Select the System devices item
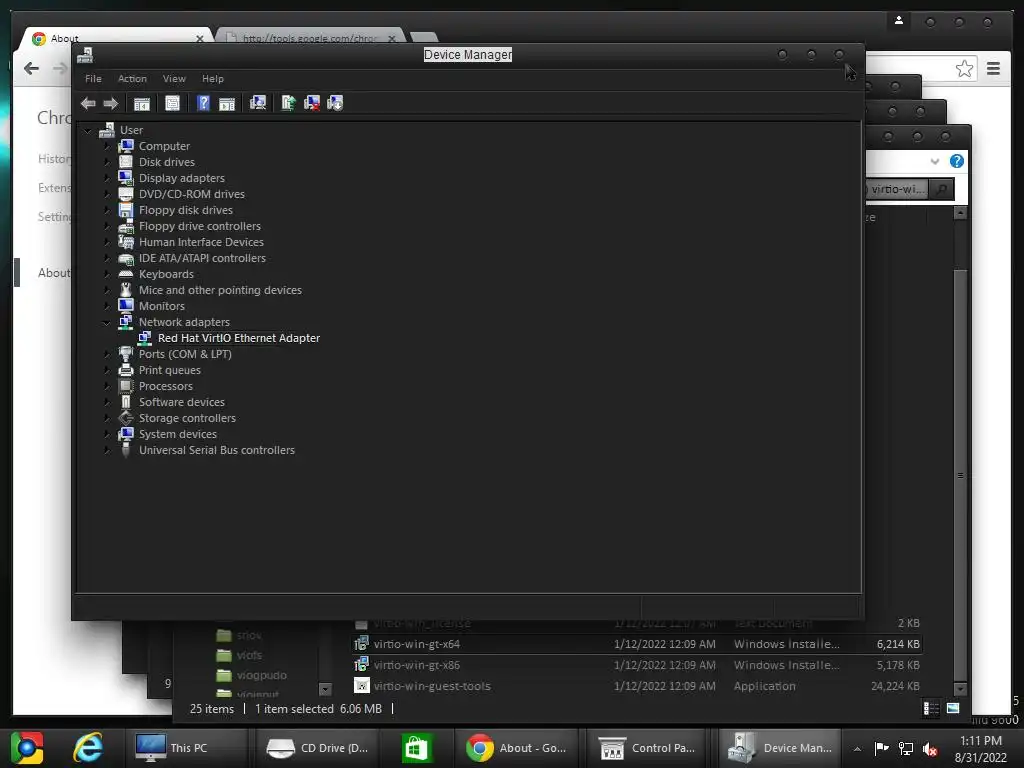Viewport: 1024px width, 768px height. click(x=178, y=434)
